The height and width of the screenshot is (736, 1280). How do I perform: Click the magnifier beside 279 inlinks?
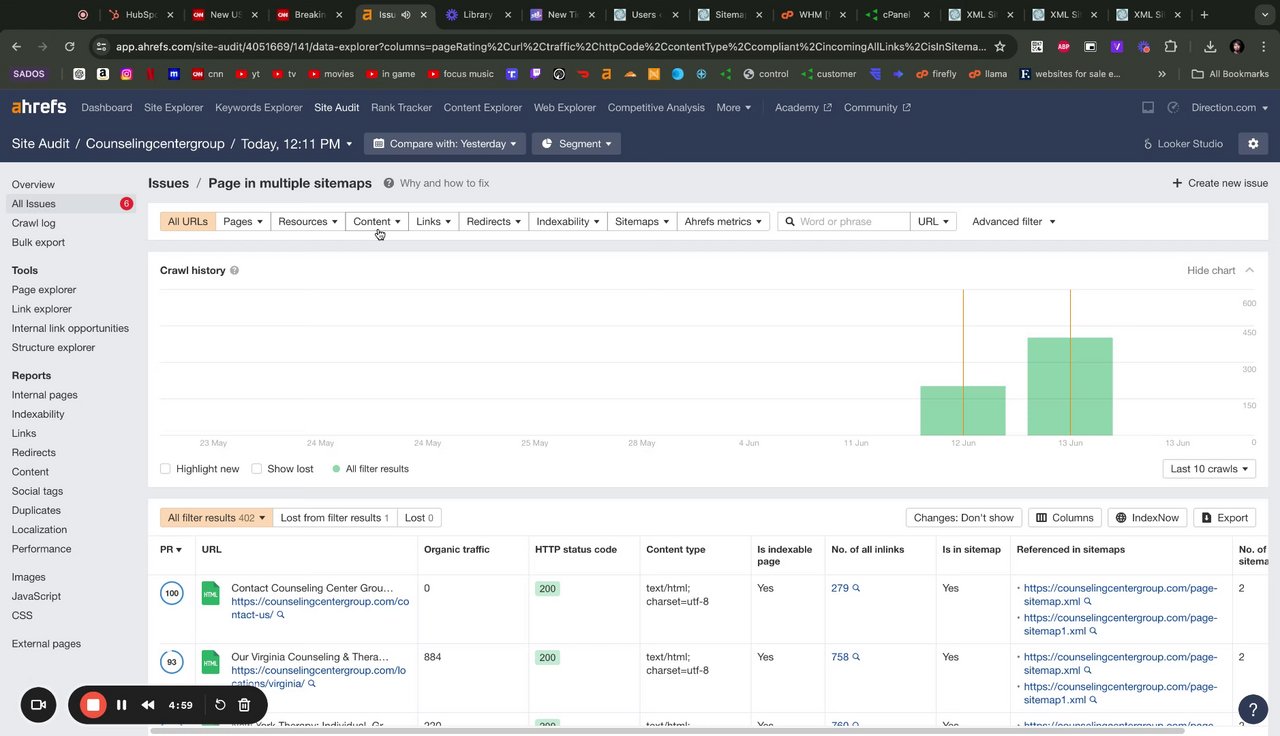click(x=856, y=588)
